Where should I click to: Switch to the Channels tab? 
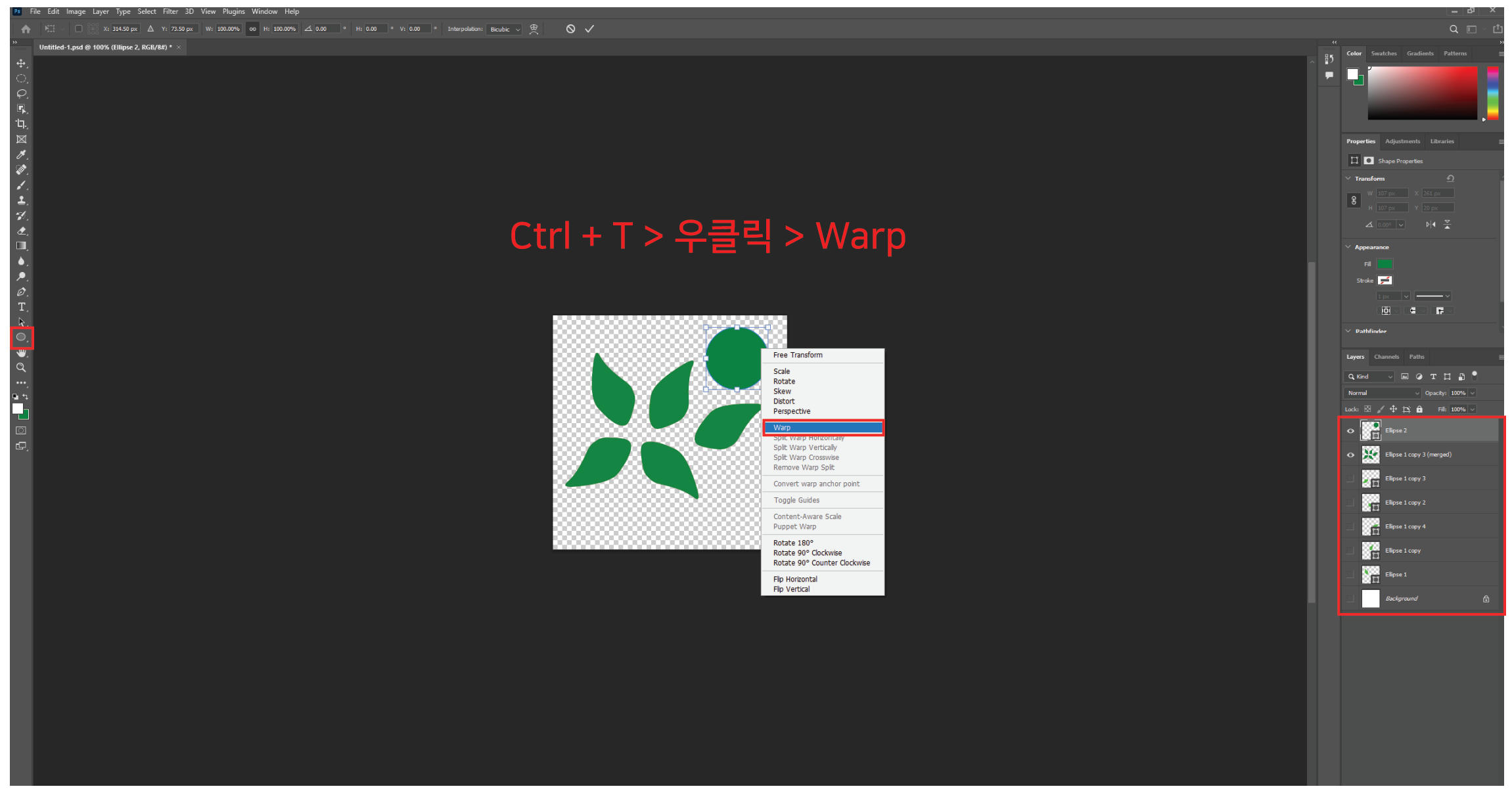point(1386,357)
